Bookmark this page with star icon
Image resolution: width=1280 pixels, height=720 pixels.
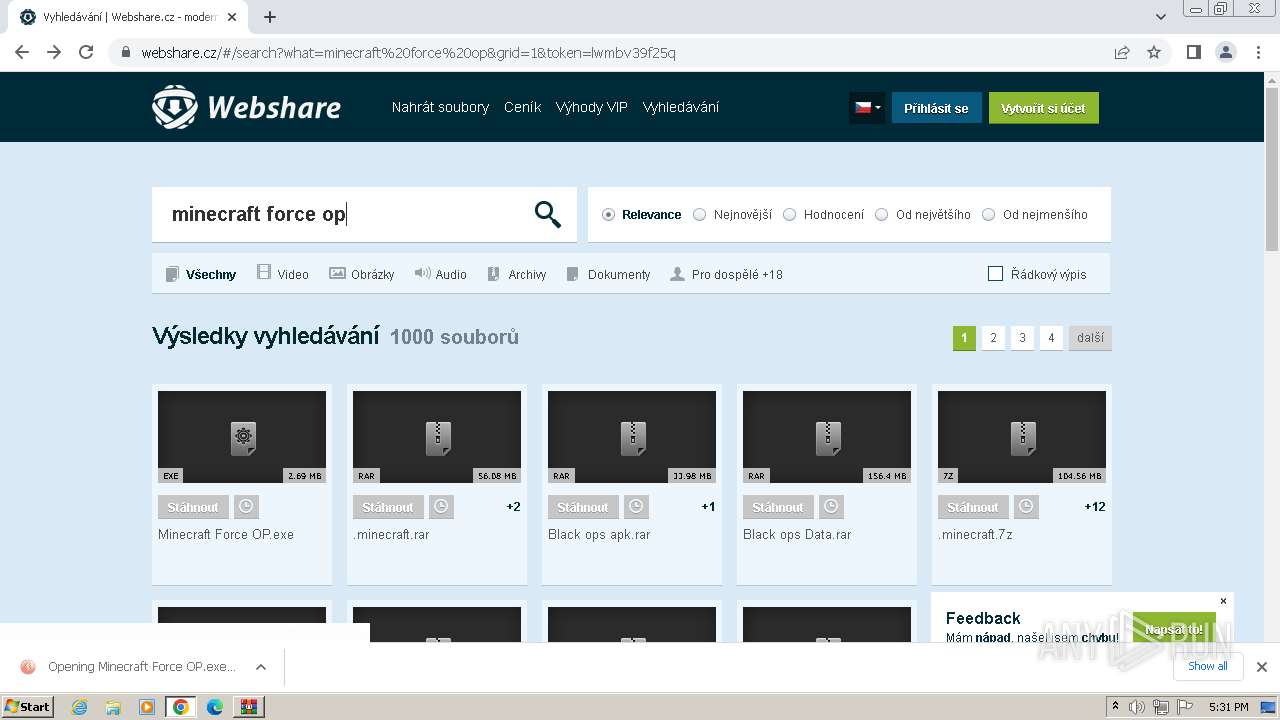[1154, 52]
